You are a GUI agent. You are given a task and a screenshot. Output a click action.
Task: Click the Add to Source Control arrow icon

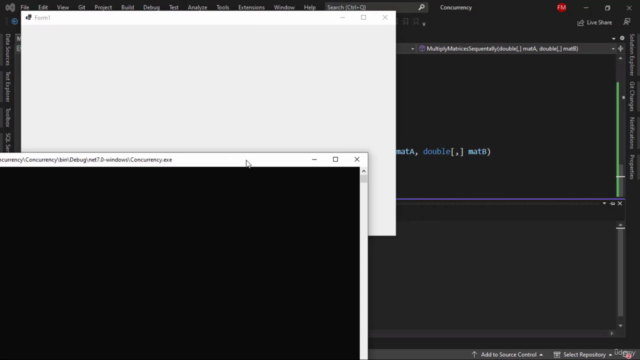[474, 354]
